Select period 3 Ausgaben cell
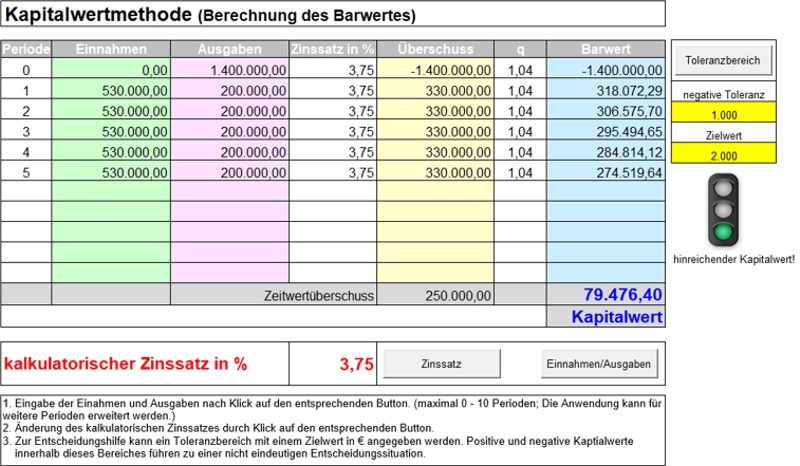 click(x=230, y=131)
